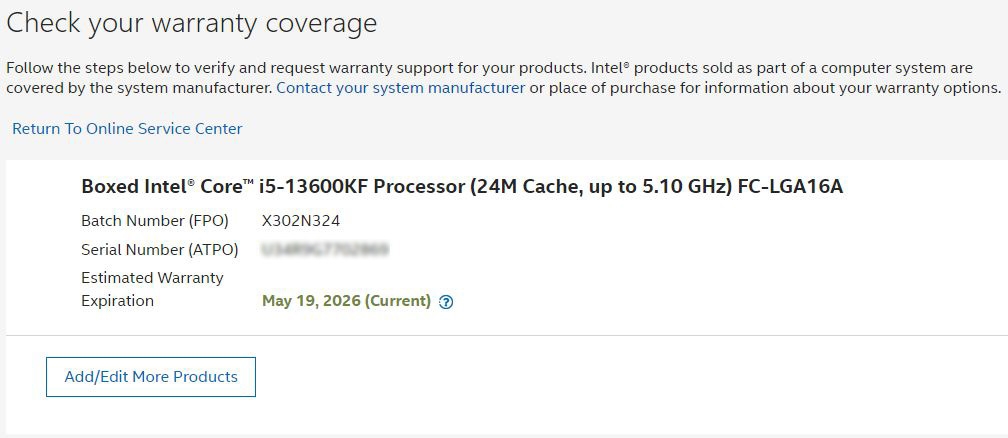Return To Online Service Center

coord(127,129)
